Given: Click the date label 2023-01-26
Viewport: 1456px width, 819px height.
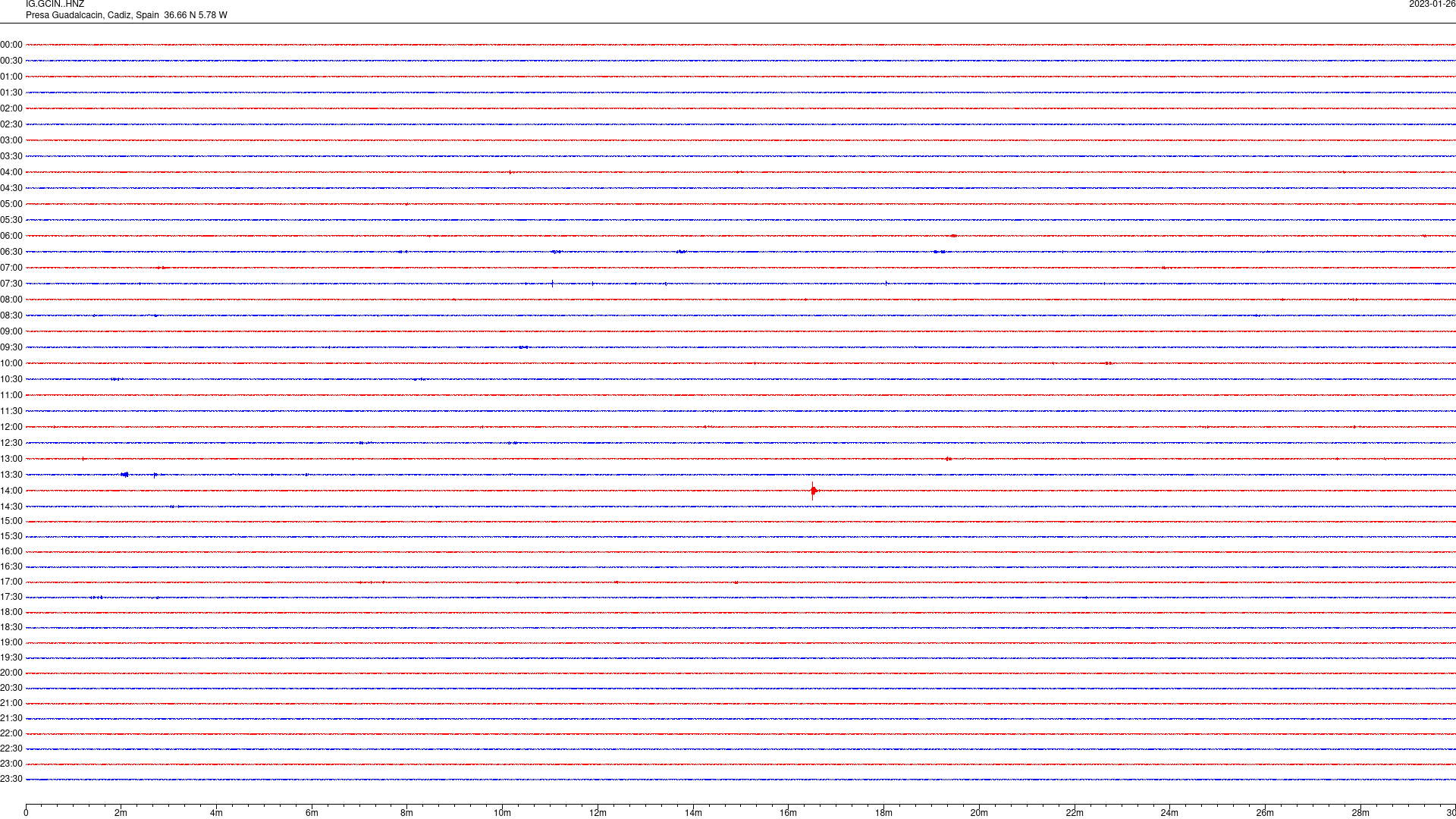Looking at the screenshot, I should [1432, 5].
